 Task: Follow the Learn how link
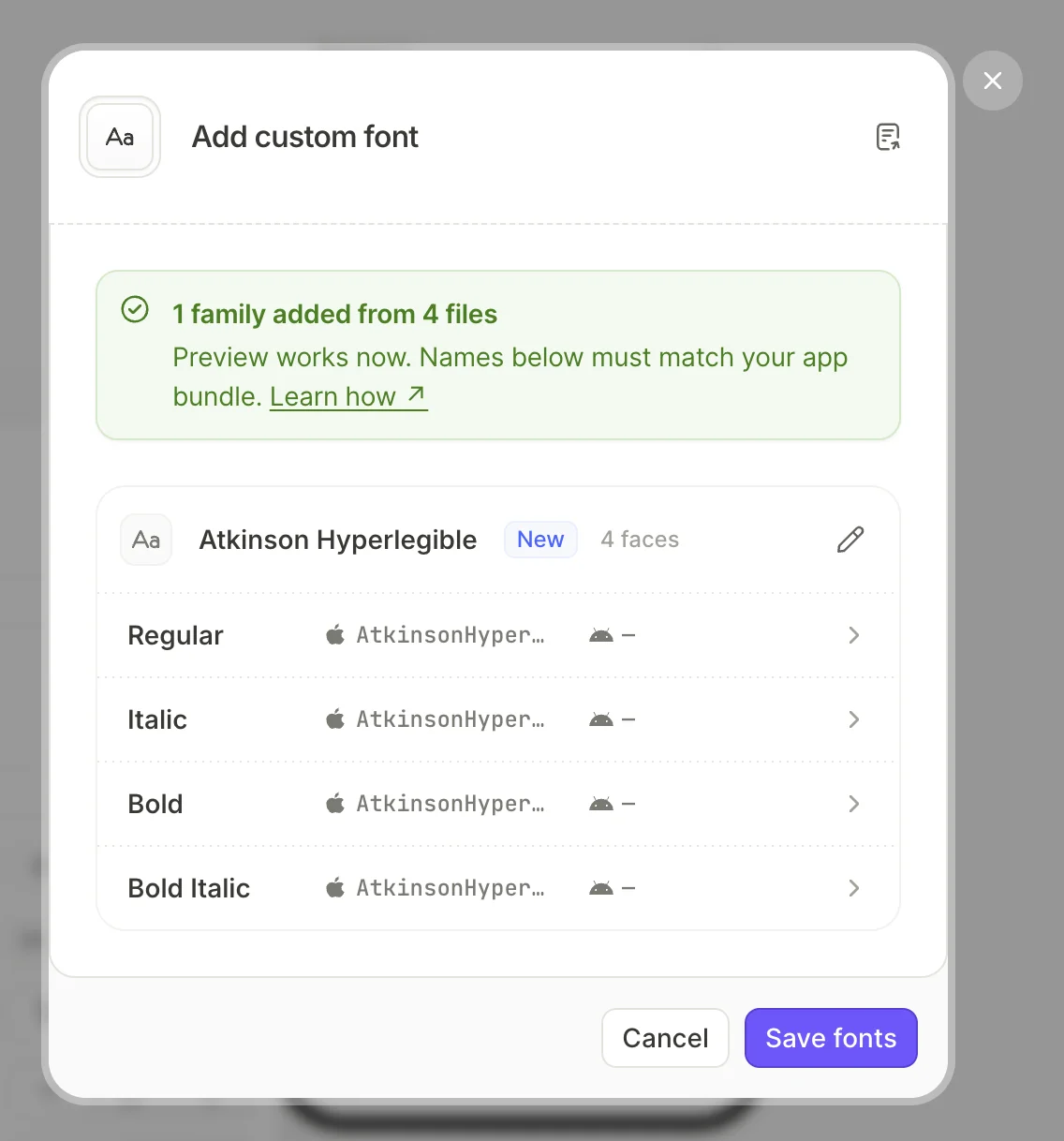coord(348,396)
